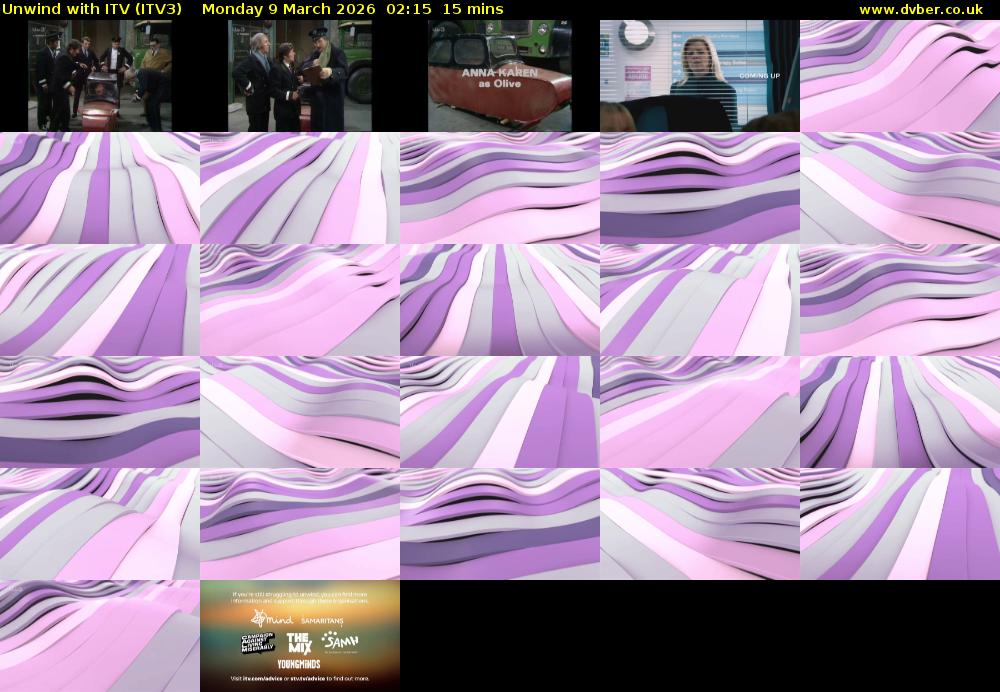The width and height of the screenshot is (1000, 692).
Task: Click the SAMH logo
Action: [340, 641]
